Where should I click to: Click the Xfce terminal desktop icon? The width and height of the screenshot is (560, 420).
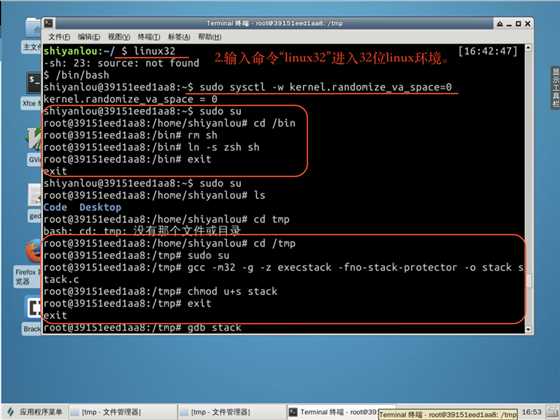[x=34, y=83]
